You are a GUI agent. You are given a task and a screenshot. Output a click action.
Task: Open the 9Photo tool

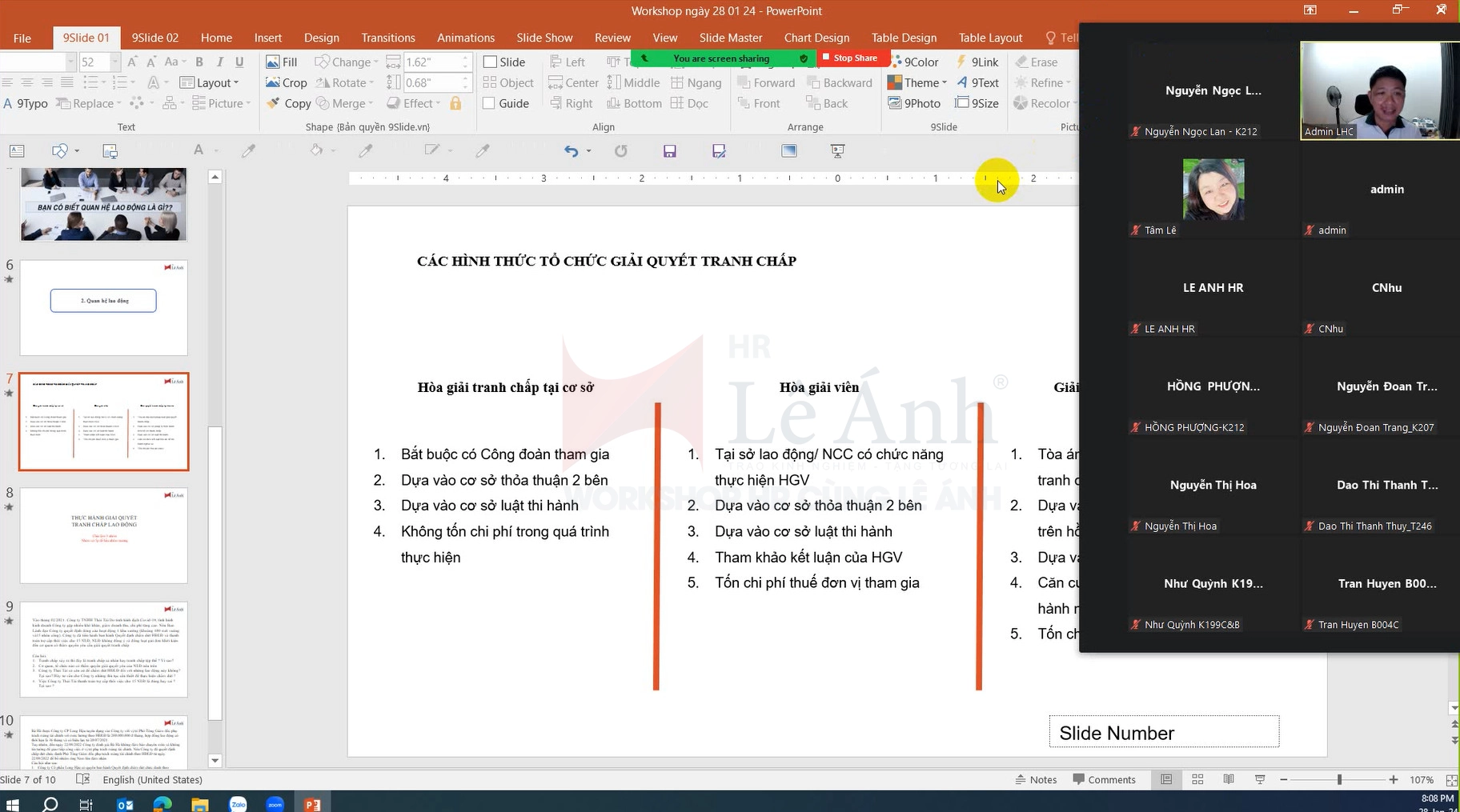pyautogui.click(x=914, y=103)
